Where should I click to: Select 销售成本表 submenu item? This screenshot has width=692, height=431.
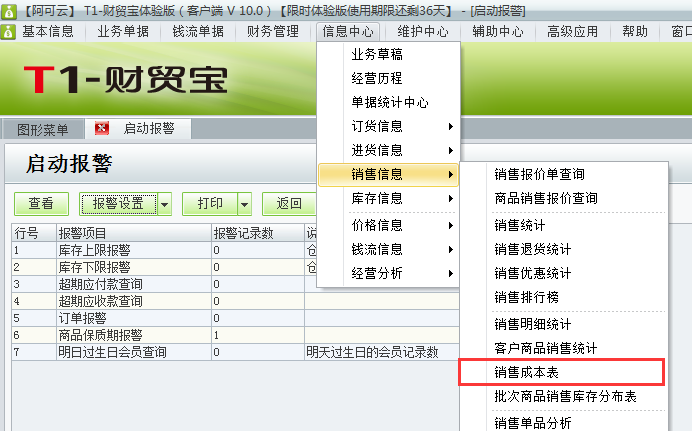coord(563,372)
